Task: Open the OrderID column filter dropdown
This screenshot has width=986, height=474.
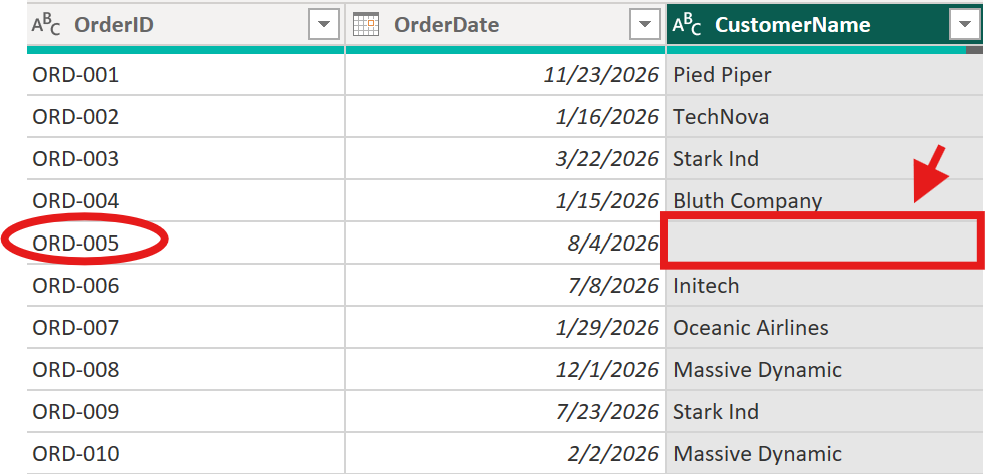Action: pyautogui.click(x=324, y=25)
